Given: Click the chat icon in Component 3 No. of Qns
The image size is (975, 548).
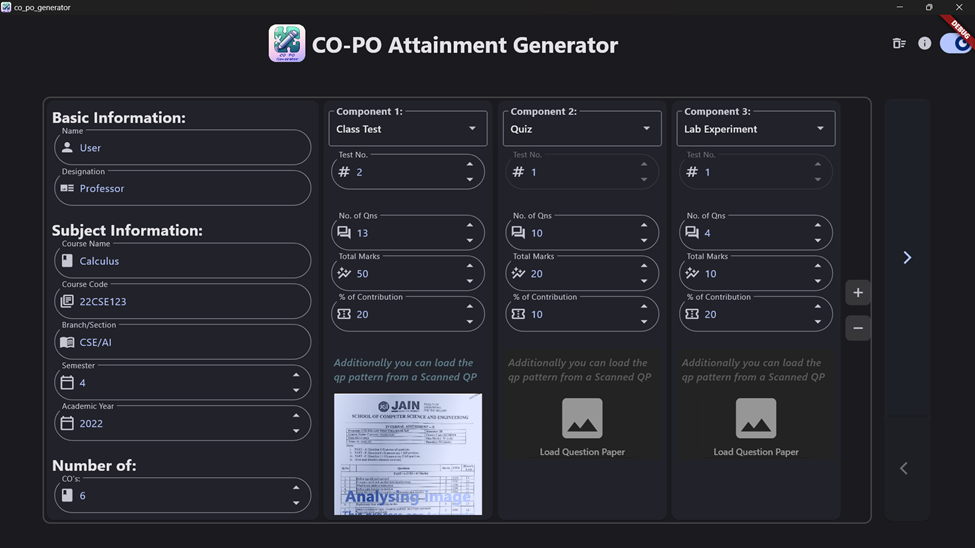Looking at the screenshot, I should [692, 233].
